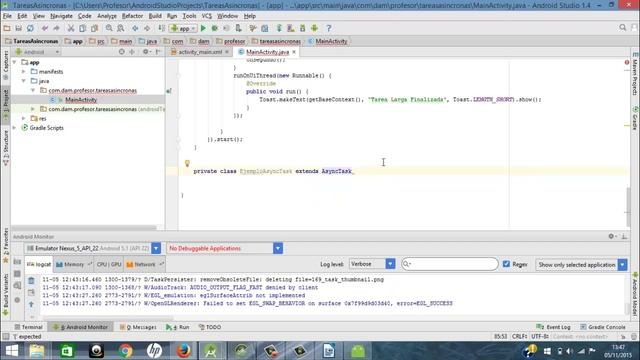This screenshot has height=360, width=640.
Task: Open the TODO tool window
Action: coord(210,327)
